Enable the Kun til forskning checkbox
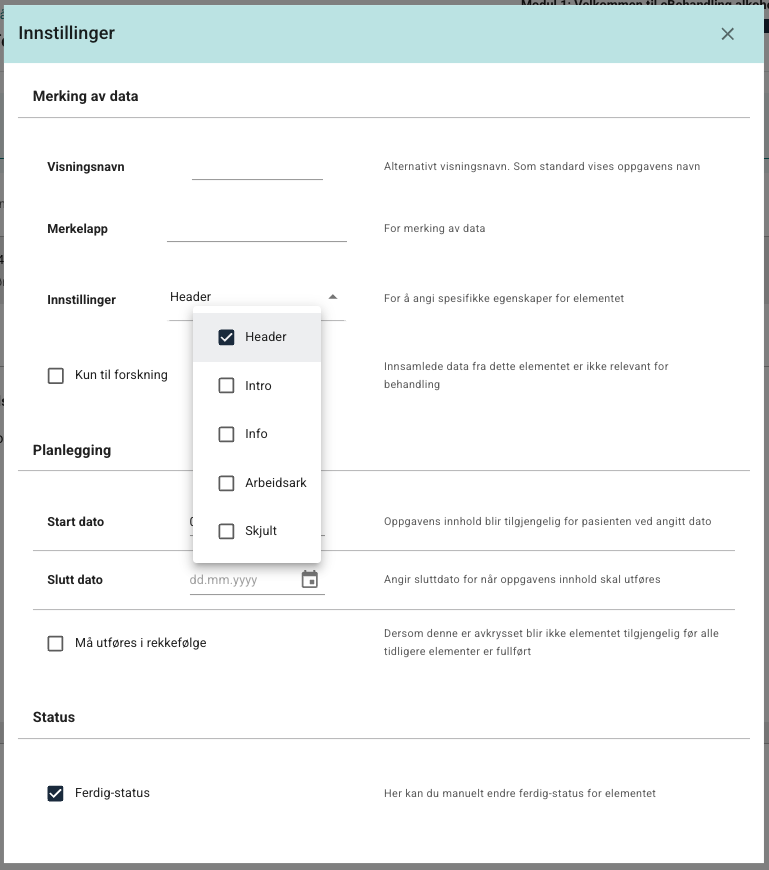This screenshot has height=870, width=769. click(x=55, y=376)
